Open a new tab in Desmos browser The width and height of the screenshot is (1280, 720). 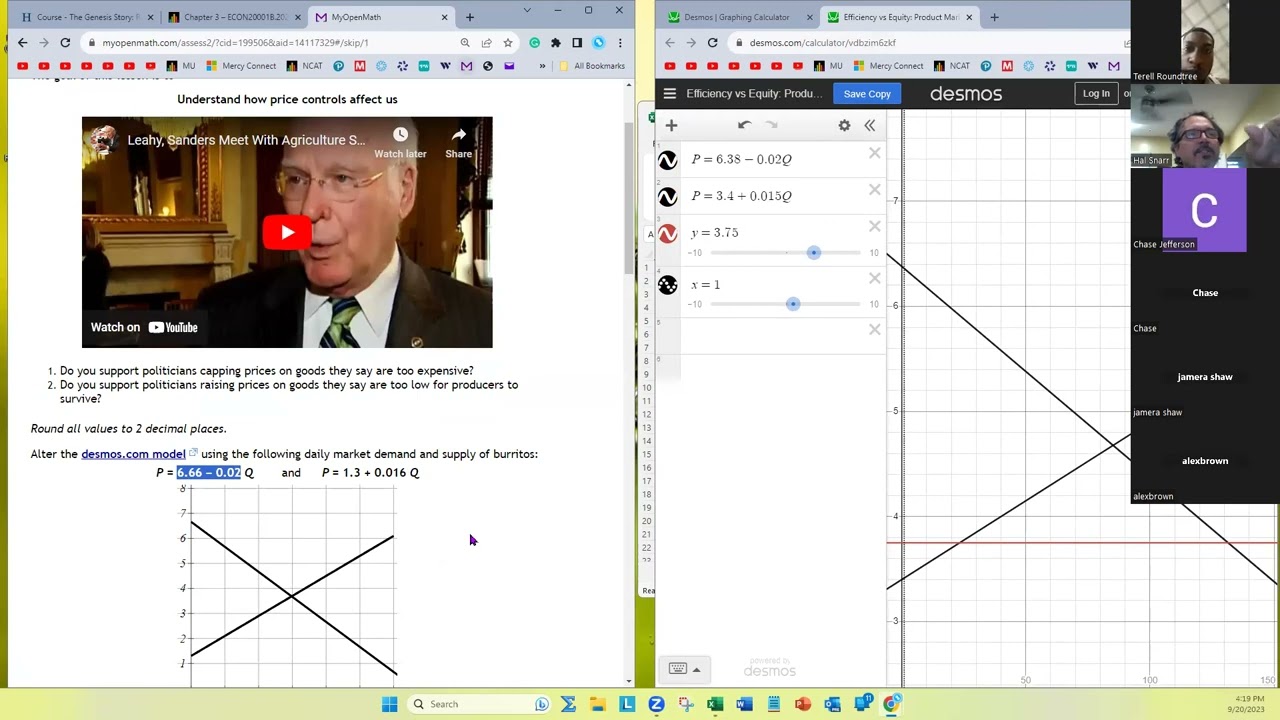point(994,17)
